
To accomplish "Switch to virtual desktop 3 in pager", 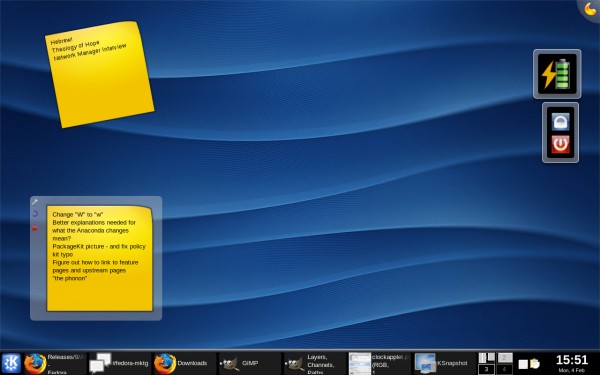I will coord(487,369).
